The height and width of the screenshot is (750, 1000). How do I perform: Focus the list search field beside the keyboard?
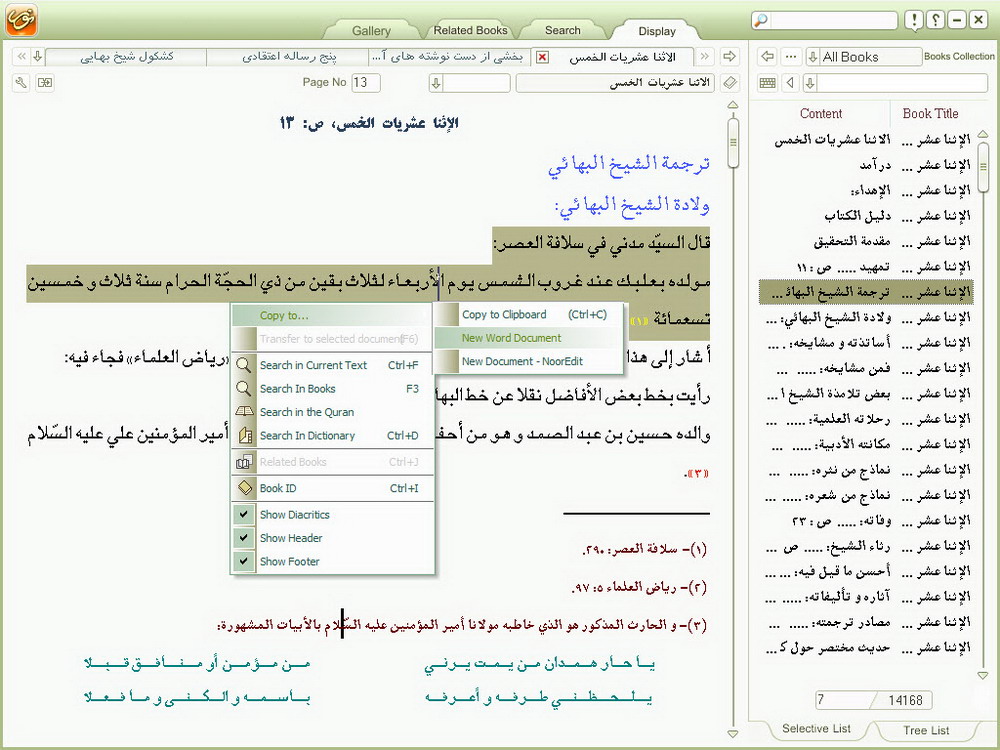click(x=902, y=82)
